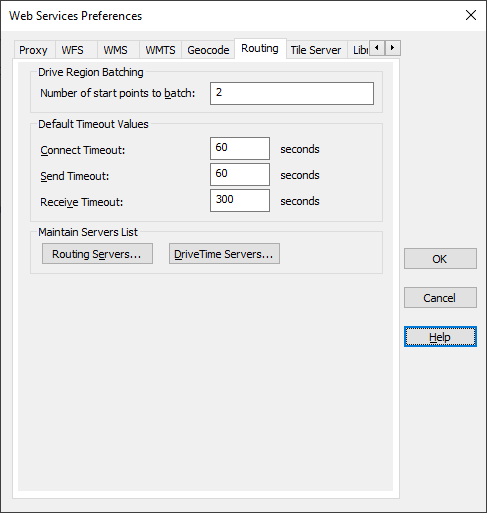Select the WMS tab
Screen dimensions: 487x513
(115, 50)
